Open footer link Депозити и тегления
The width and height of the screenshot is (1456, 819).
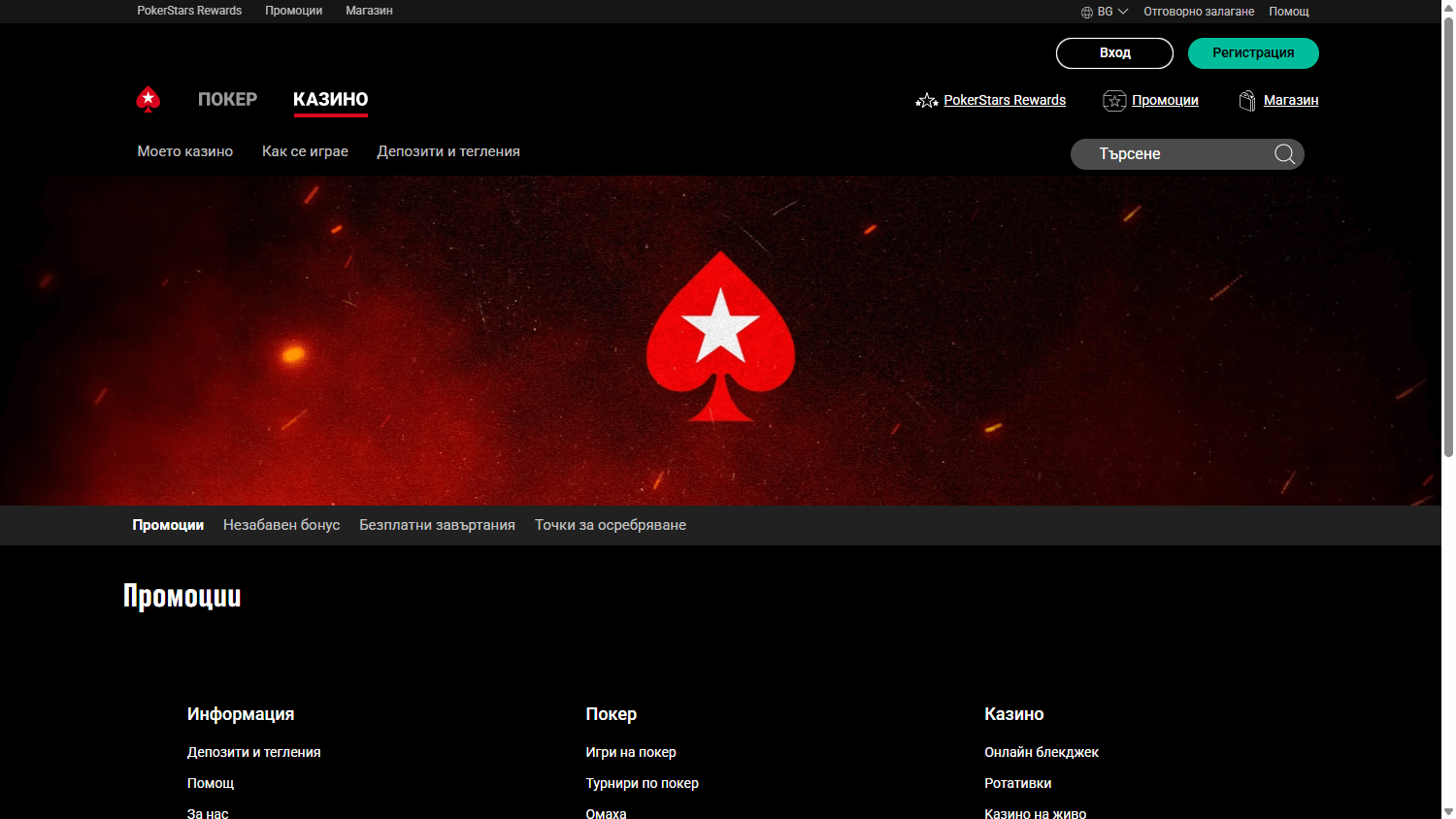click(253, 752)
